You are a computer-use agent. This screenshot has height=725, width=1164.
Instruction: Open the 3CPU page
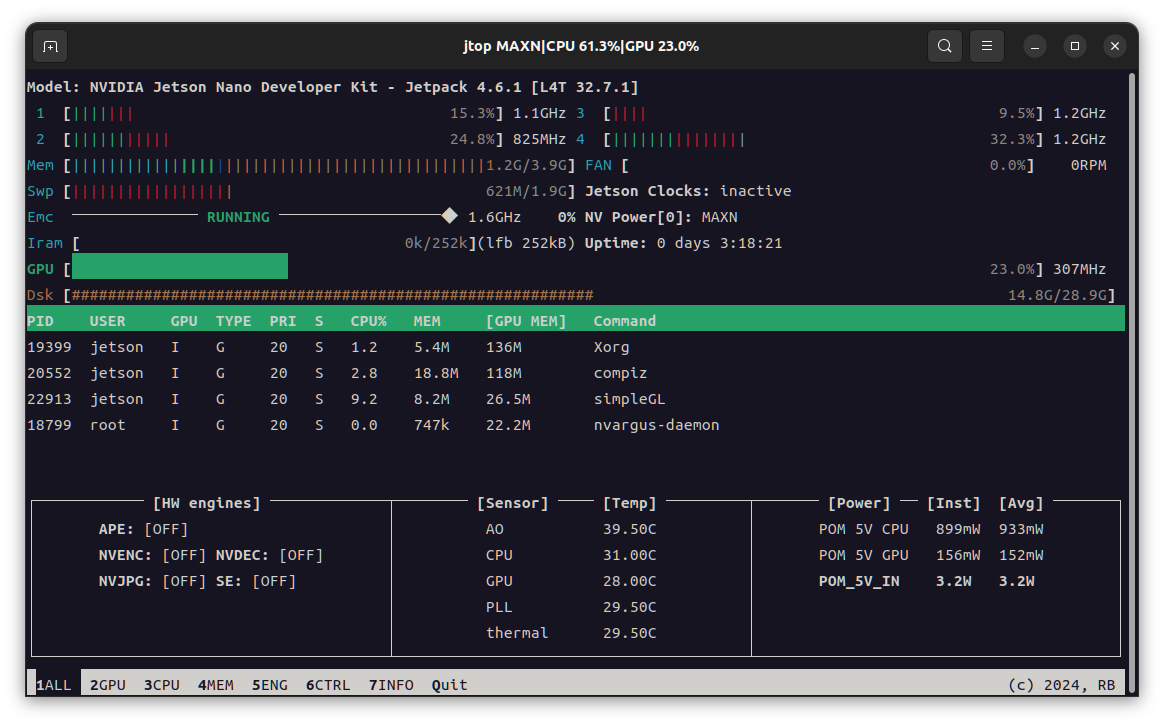pyautogui.click(x=162, y=685)
